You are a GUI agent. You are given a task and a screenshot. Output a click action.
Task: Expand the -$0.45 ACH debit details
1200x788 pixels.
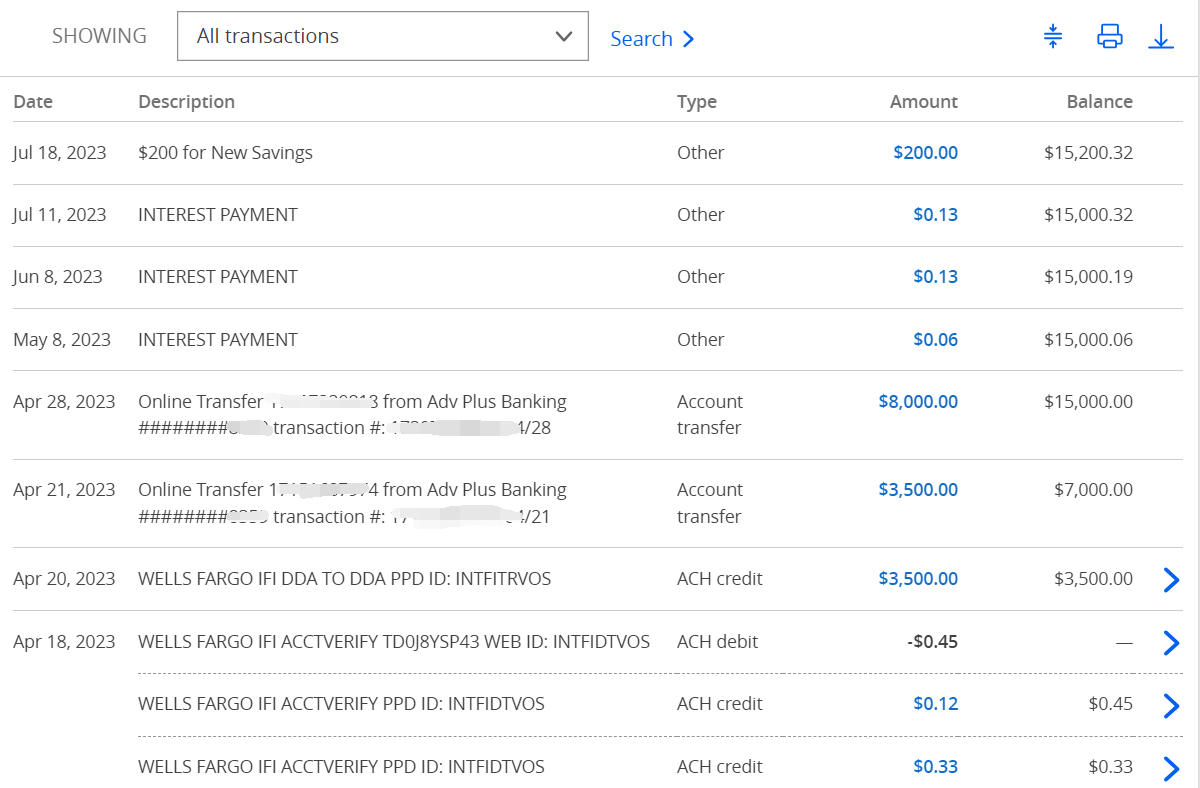tap(1171, 643)
